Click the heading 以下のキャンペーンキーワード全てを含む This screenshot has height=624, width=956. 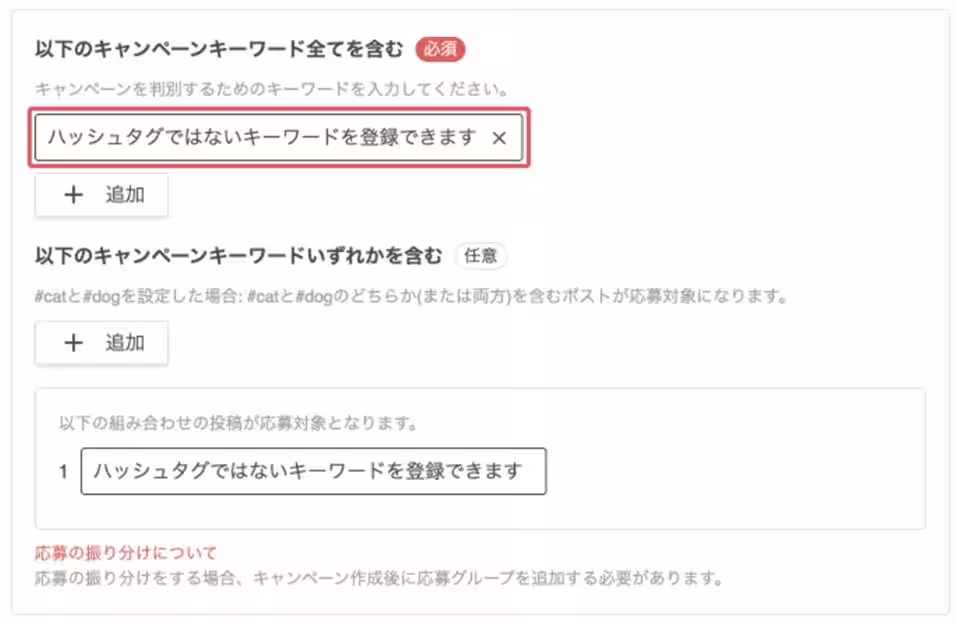coord(219,48)
